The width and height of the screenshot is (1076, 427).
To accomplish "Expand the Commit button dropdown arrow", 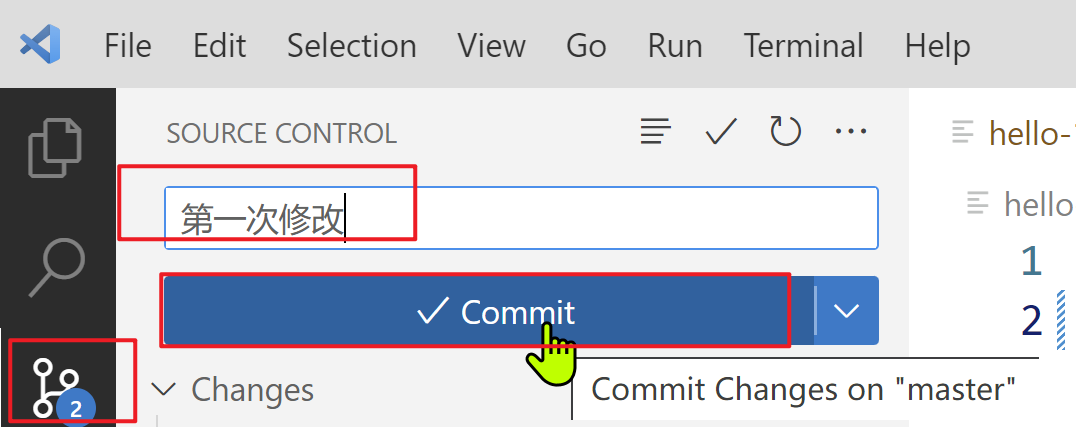I will [847, 310].
